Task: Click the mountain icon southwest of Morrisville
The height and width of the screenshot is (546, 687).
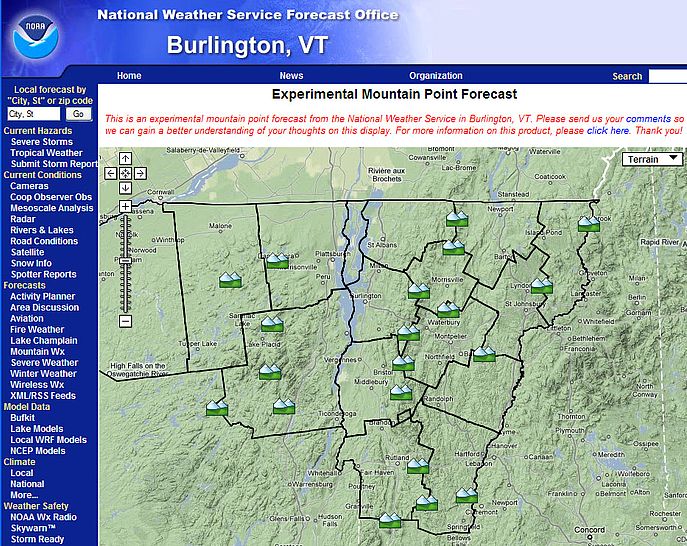Action: 418,291
